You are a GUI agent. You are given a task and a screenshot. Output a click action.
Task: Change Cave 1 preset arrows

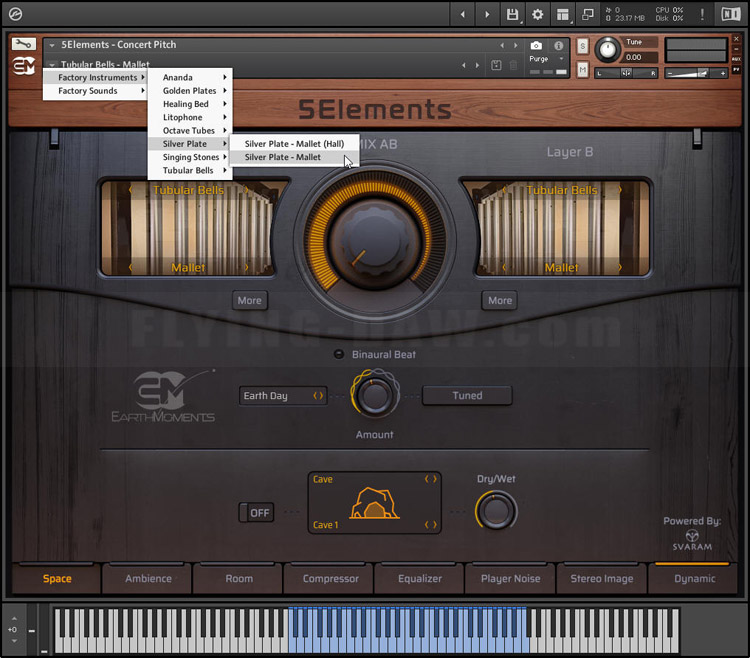431,525
